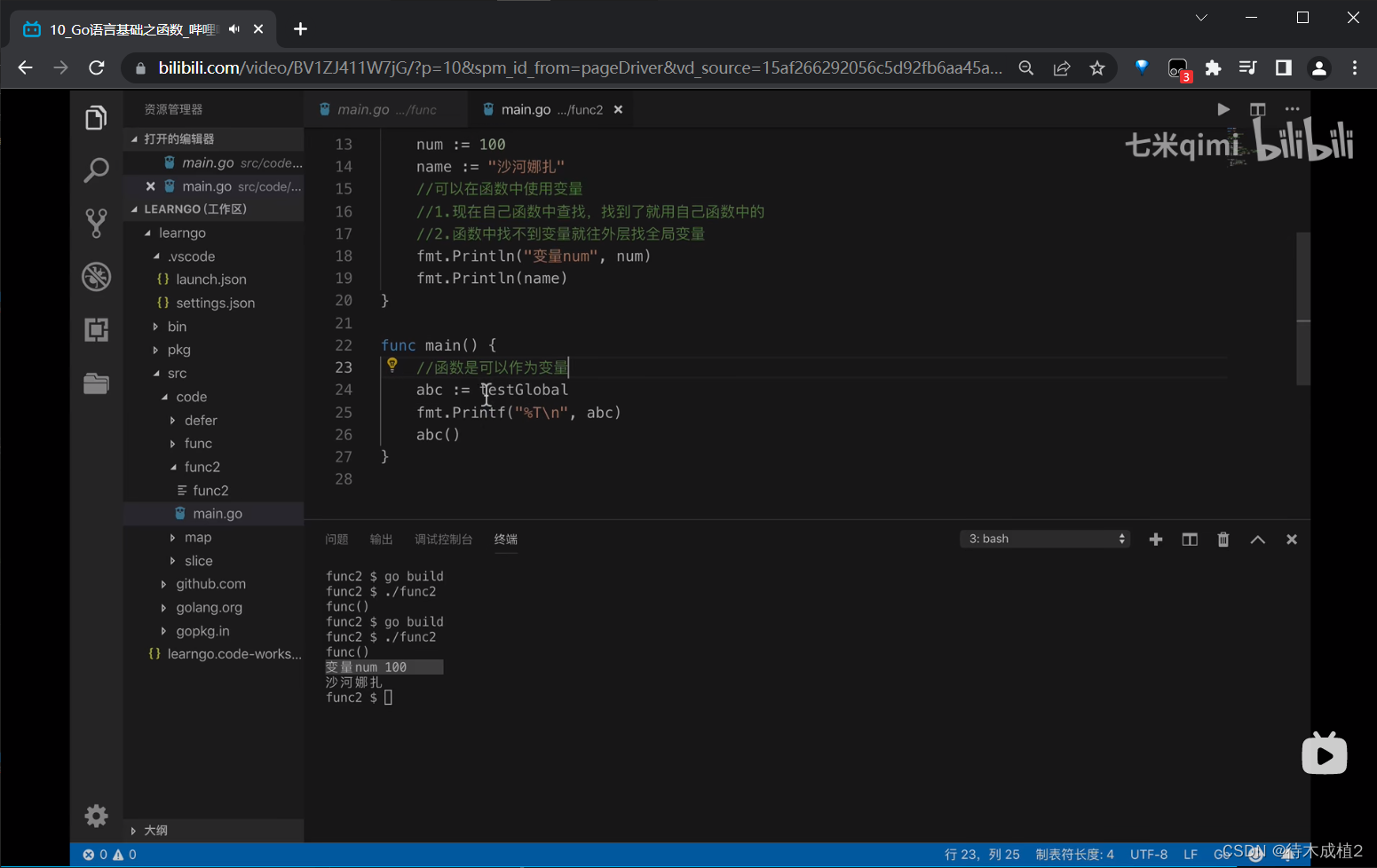Open the Source Control view
This screenshot has height=868, width=1377.
tap(96, 223)
